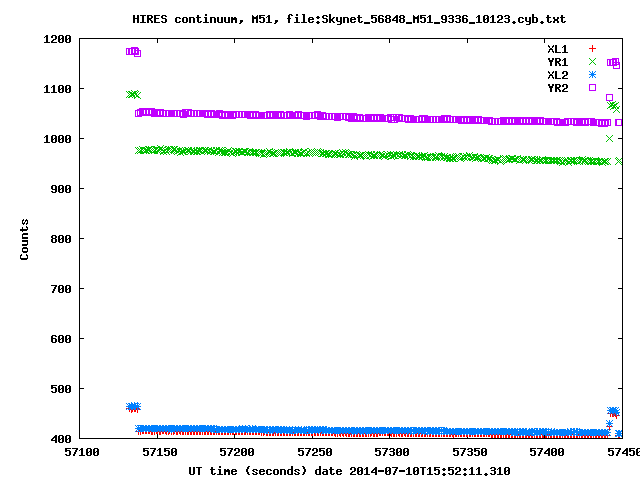The width and height of the screenshot is (640, 480).
Task: Click the y-axis tick label 1100
Action: click(x=57, y=89)
